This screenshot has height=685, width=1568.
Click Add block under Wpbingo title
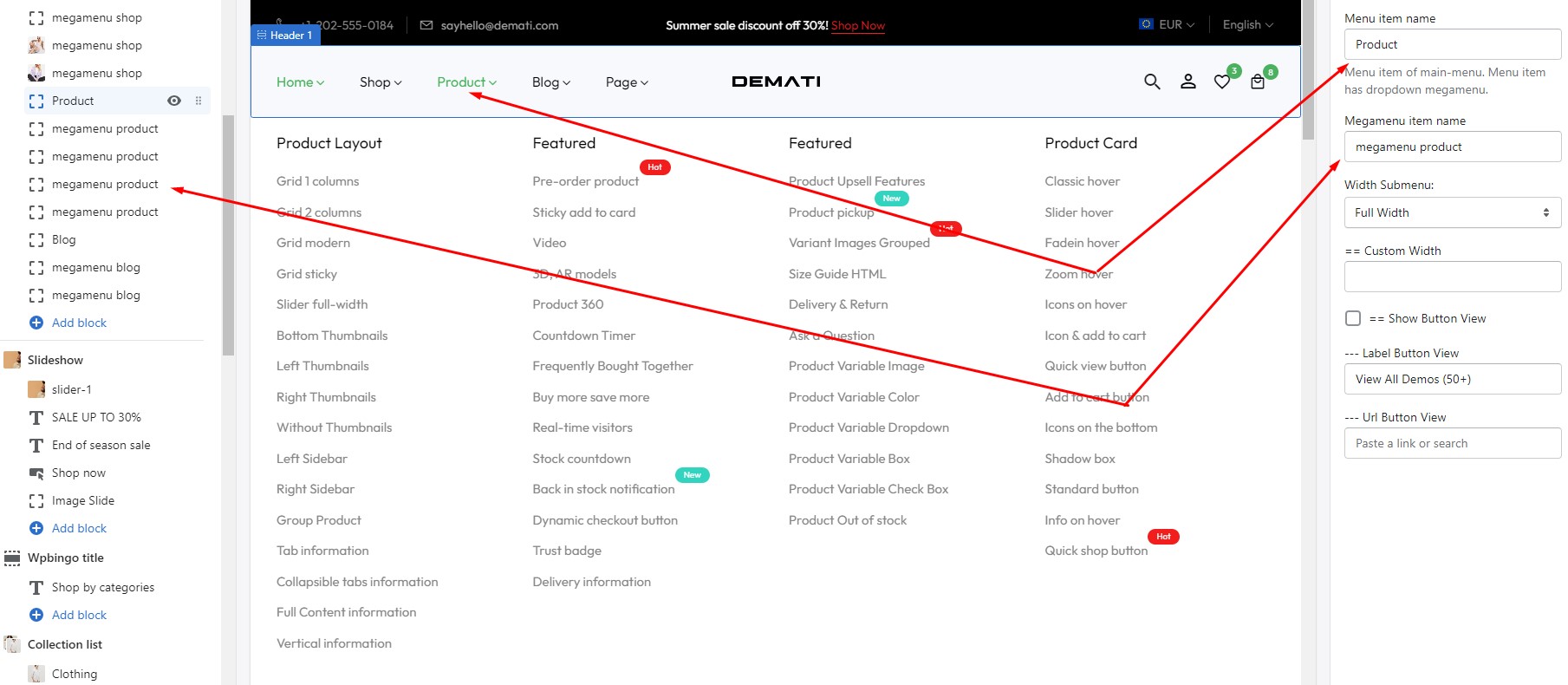pos(79,615)
